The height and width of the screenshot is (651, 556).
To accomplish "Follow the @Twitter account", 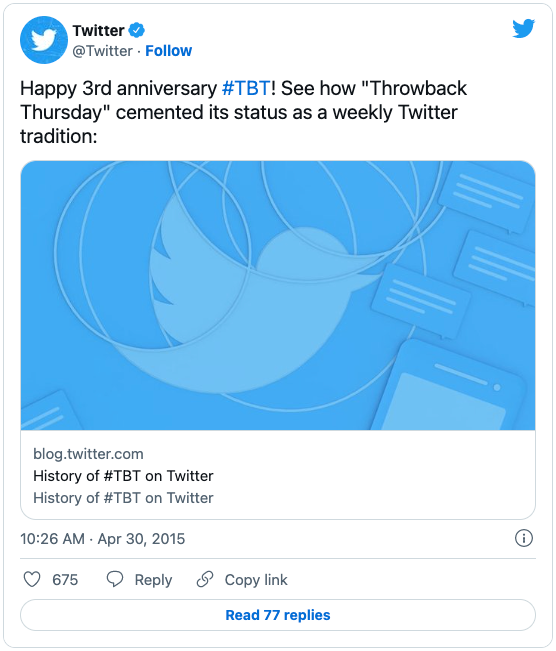I will [x=168, y=51].
